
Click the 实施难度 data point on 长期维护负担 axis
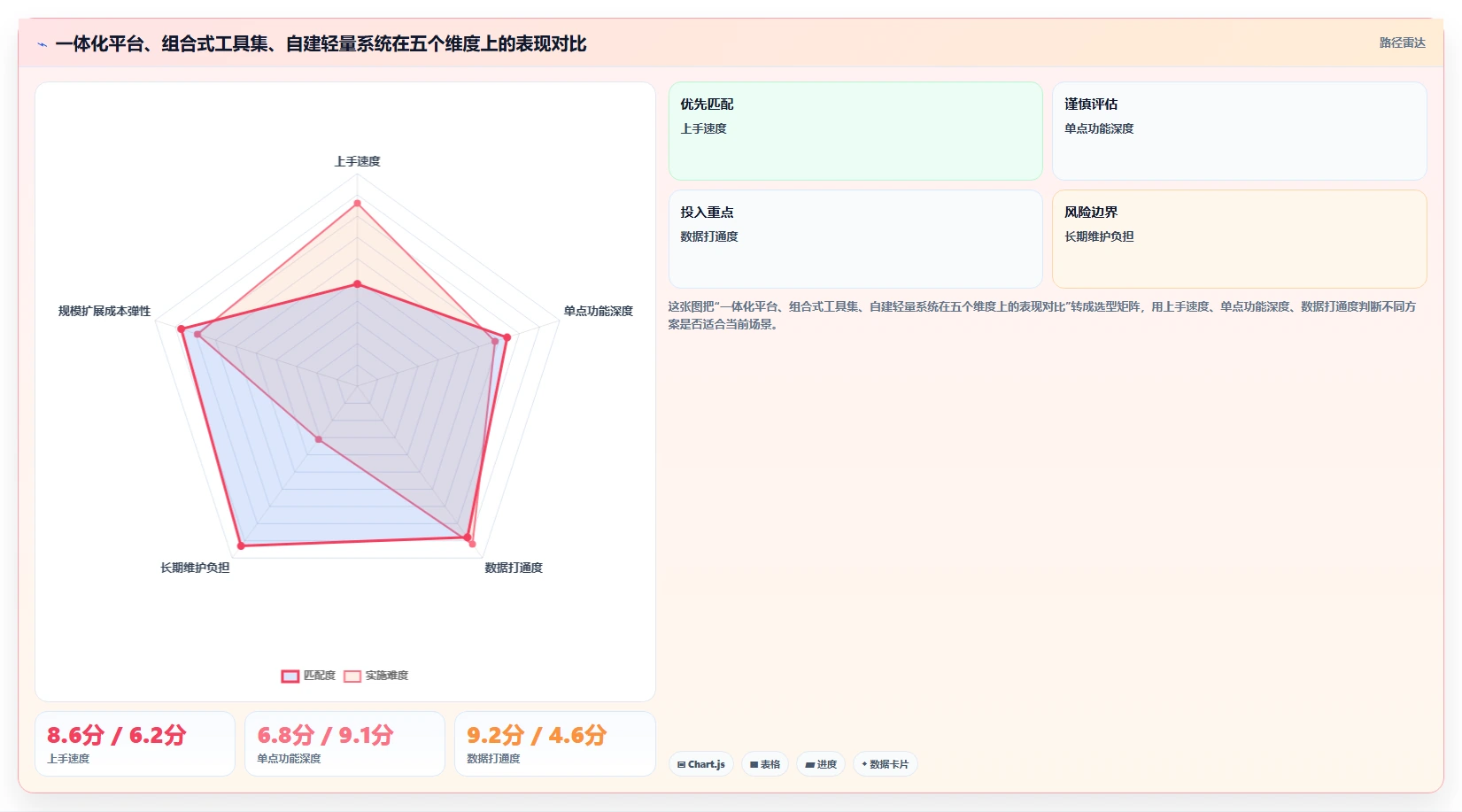pos(319,439)
